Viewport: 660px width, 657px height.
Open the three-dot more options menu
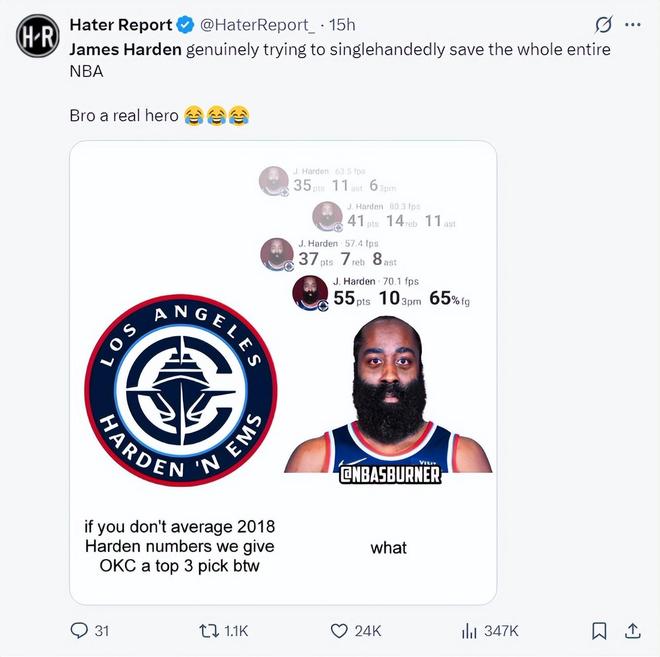(633, 25)
